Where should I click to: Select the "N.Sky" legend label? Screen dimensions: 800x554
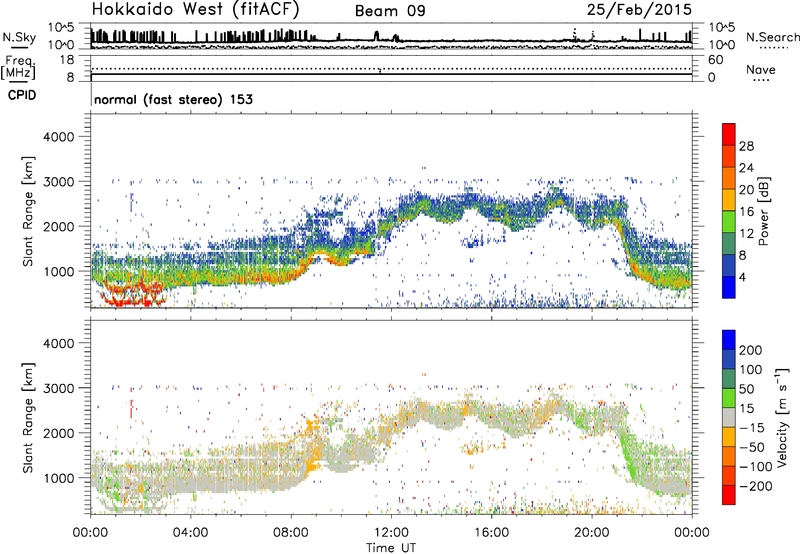pyautogui.click(x=19, y=37)
